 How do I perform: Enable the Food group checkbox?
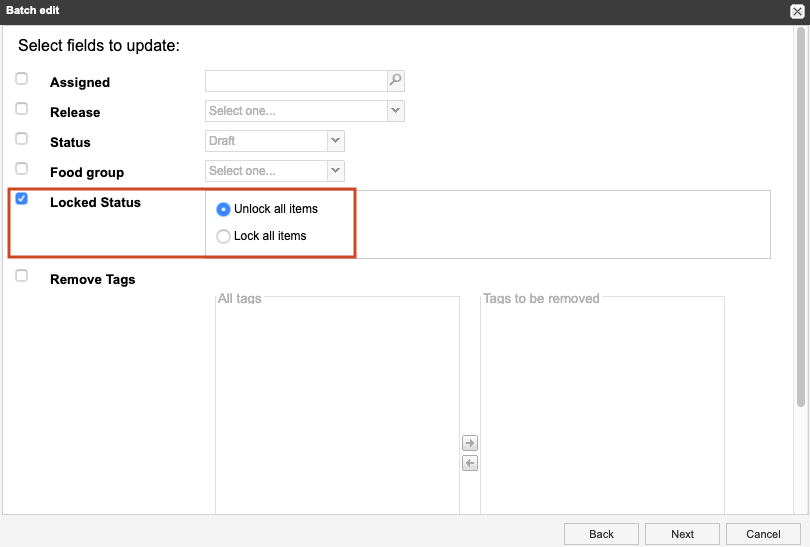point(22,168)
